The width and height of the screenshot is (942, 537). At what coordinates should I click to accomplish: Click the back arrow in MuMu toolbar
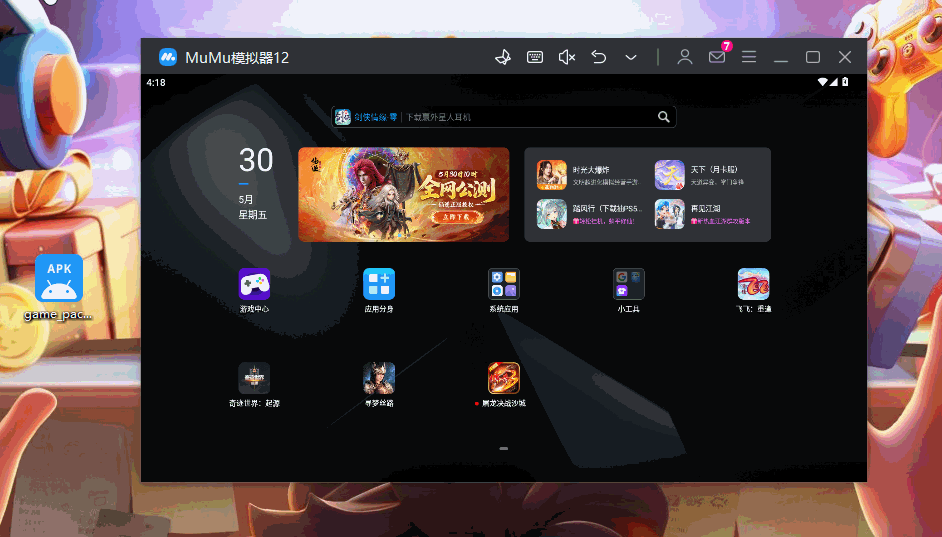point(598,57)
